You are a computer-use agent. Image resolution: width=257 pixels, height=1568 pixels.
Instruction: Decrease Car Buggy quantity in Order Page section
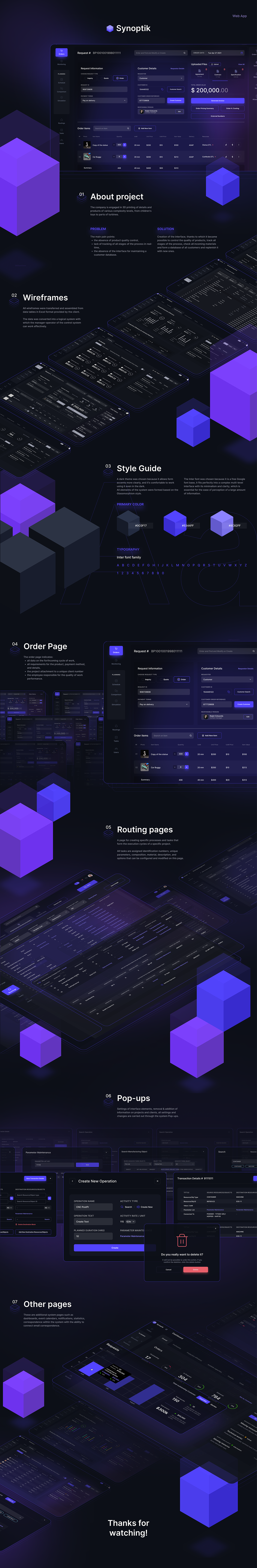175,767
